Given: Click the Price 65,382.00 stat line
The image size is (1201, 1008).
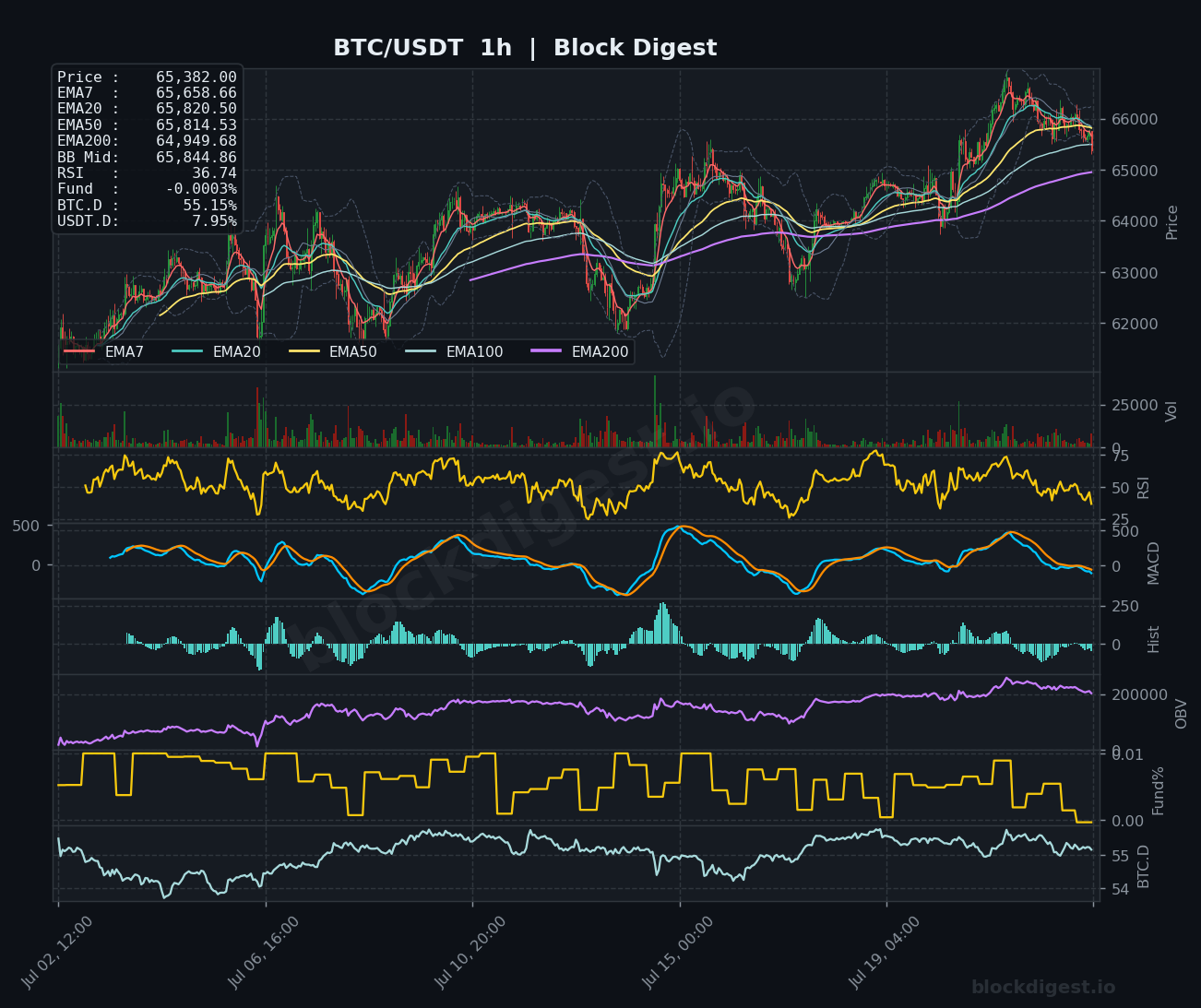Looking at the screenshot, I should coord(147,77).
